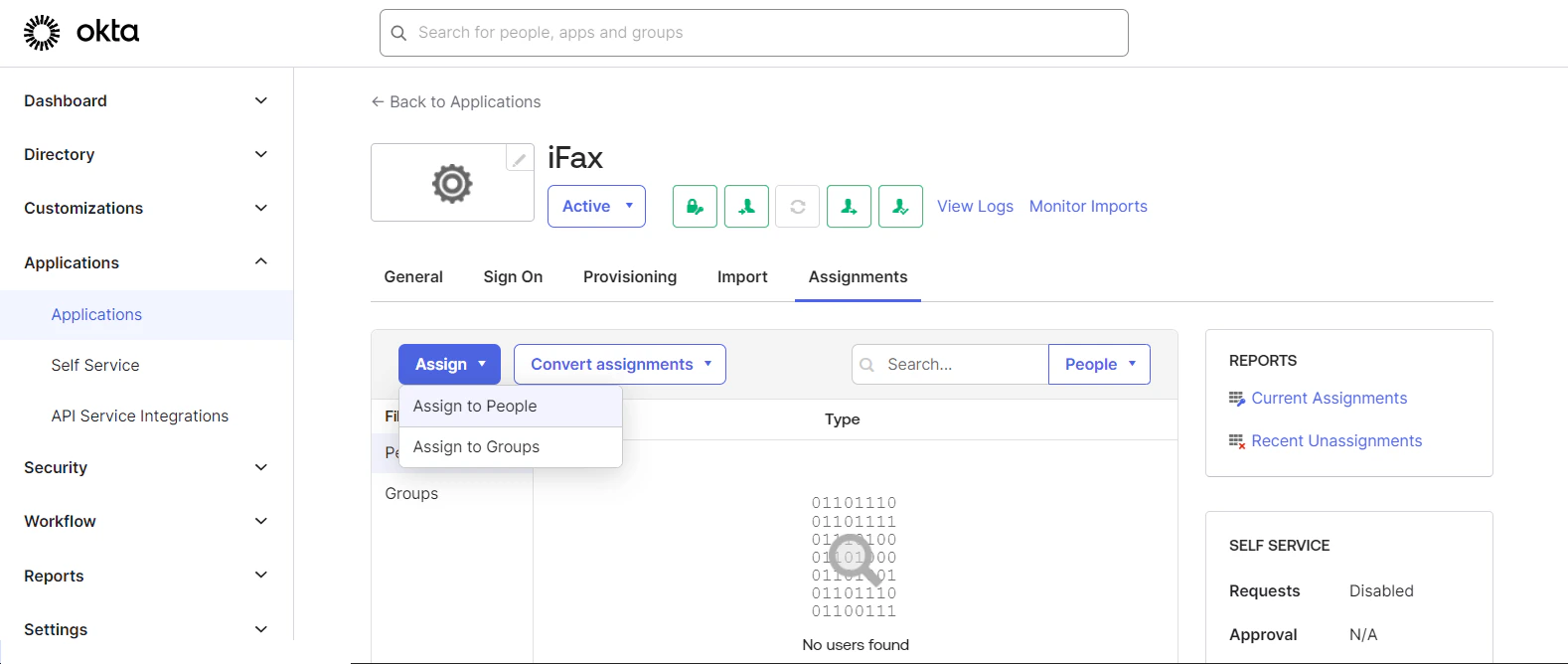Click the Okta sunburst logo
This screenshot has height=664, width=1568.
click(42, 33)
